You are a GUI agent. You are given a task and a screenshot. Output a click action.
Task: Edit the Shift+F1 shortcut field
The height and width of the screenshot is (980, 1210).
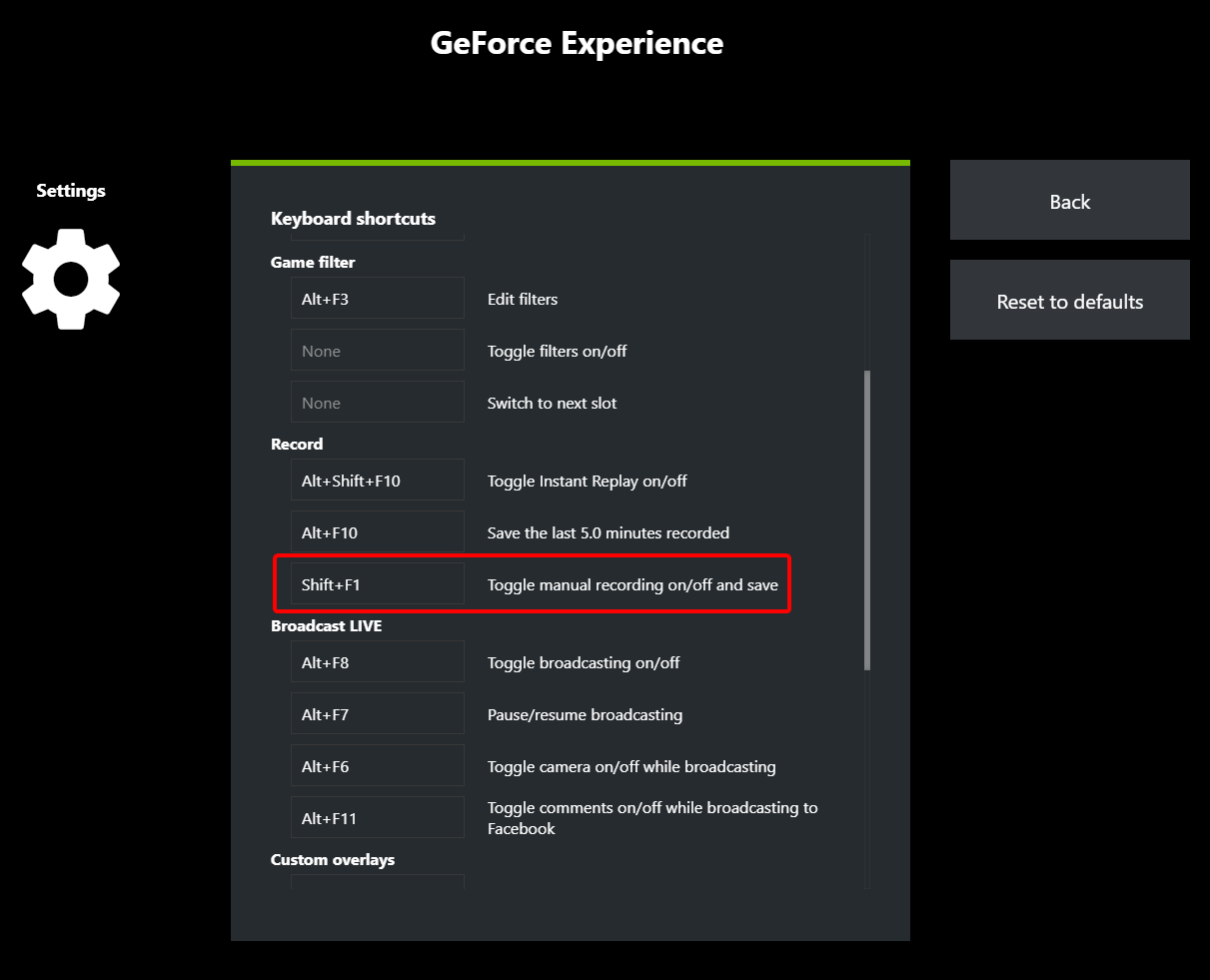click(x=378, y=583)
